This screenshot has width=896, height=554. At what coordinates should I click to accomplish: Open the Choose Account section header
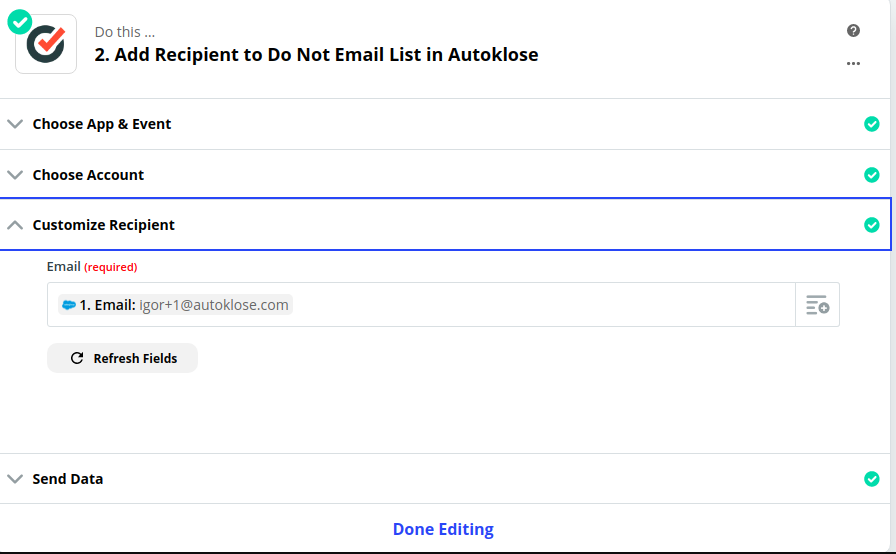445,175
